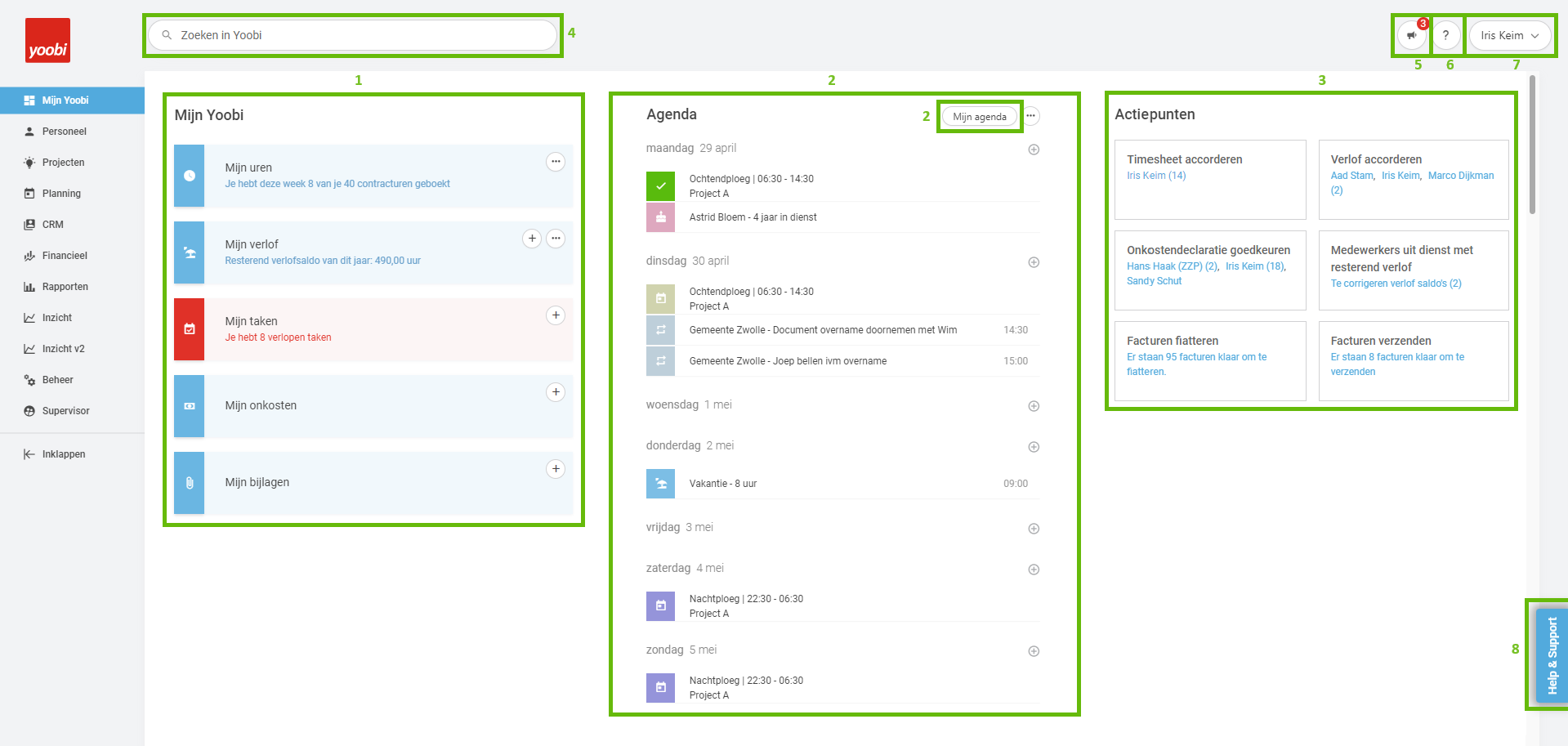The width and height of the screenshot is (1568, 746).
Task: Open Iris Keim (14) timesheet link
Action: coord(1156,176)
